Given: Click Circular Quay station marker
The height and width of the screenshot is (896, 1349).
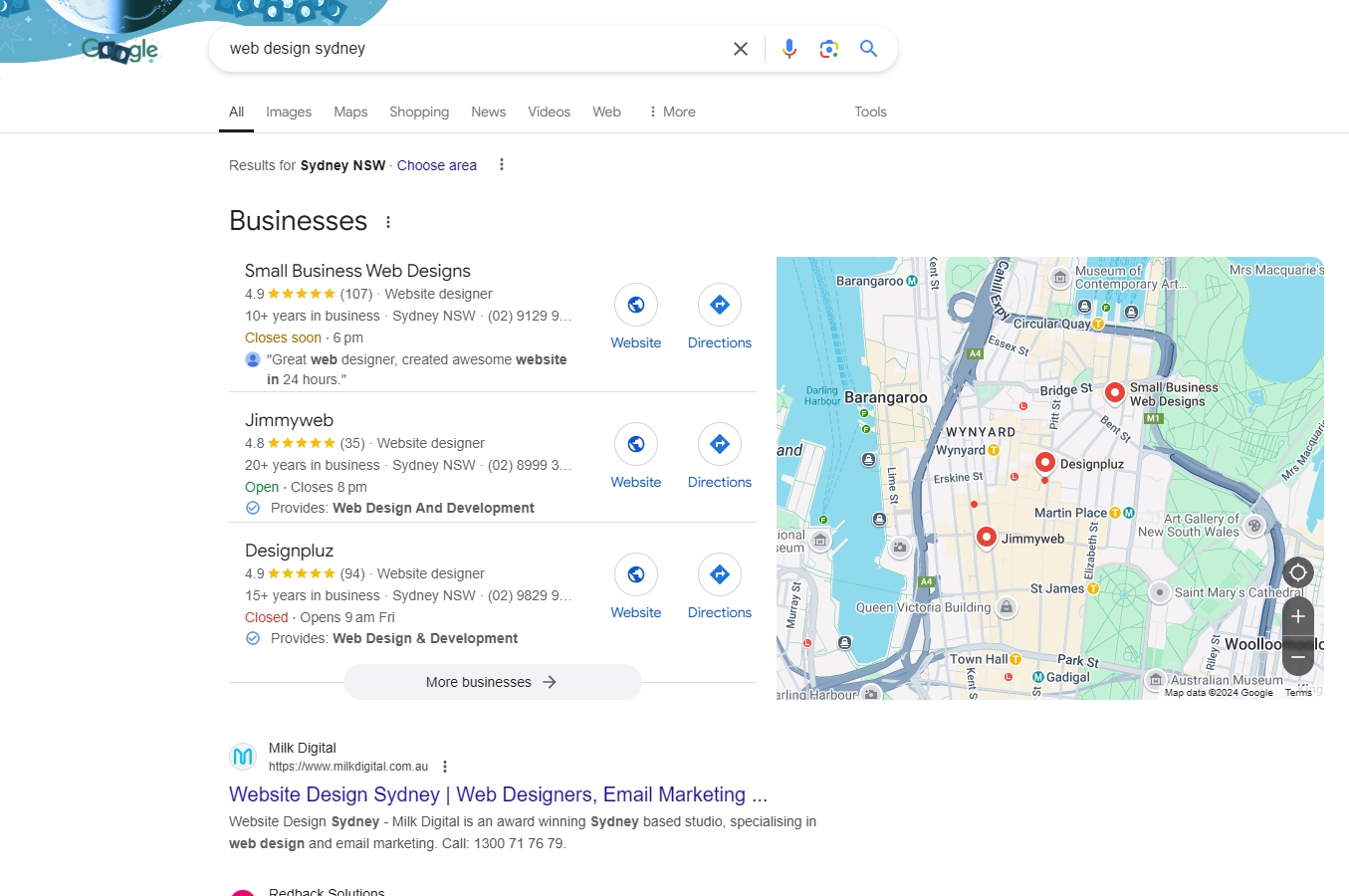Looking at the screenshot, I should [x=1098, y=324].
